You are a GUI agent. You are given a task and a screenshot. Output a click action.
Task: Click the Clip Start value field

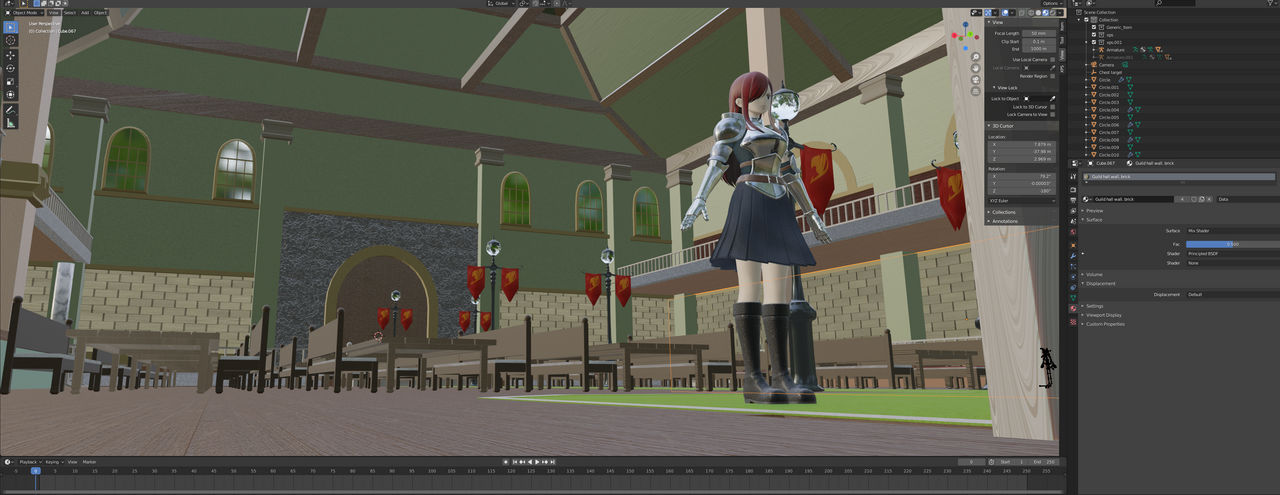click(x=1039, y=42)
